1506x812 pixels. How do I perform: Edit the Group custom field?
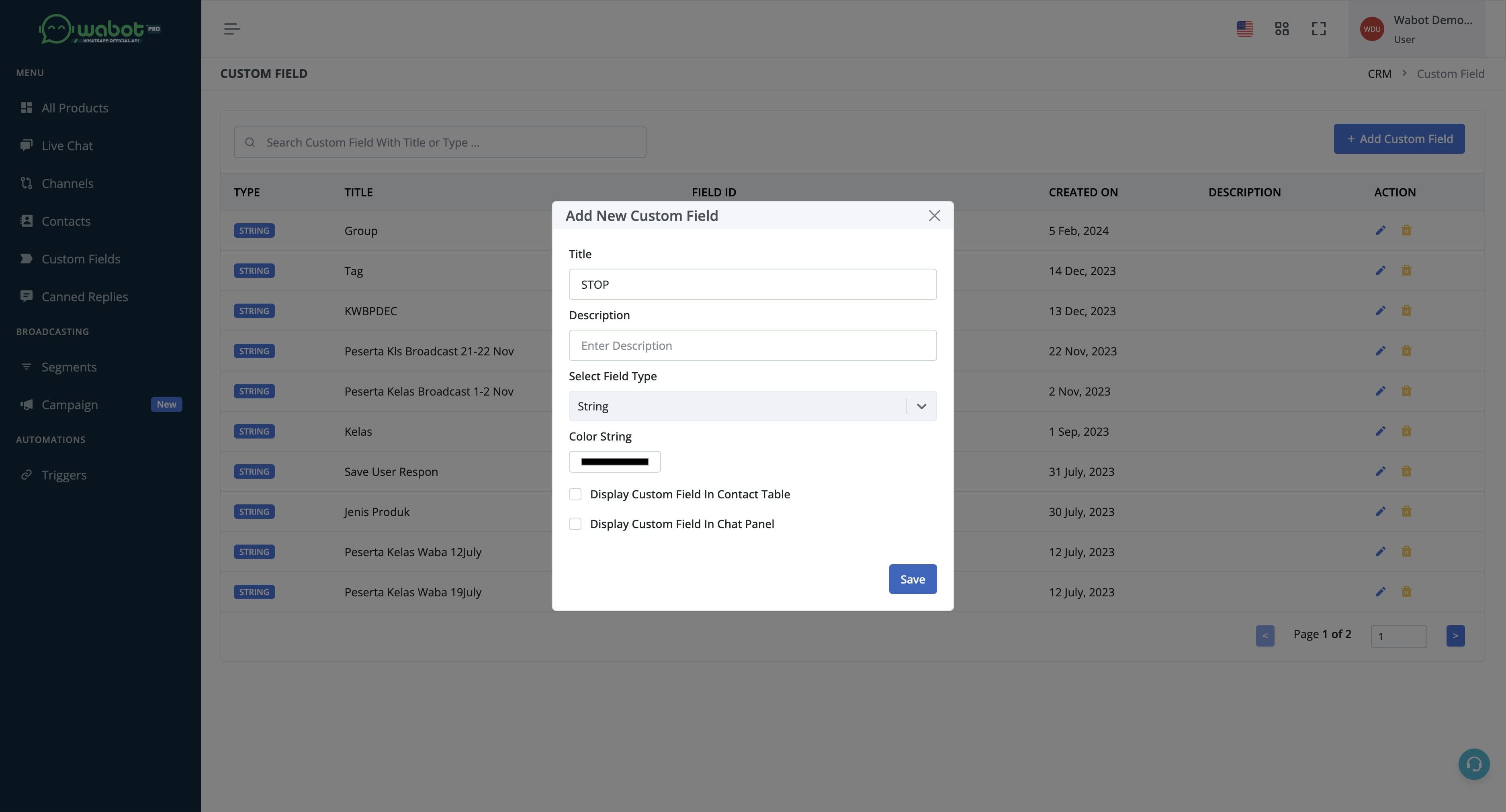tap(1380, 230)
